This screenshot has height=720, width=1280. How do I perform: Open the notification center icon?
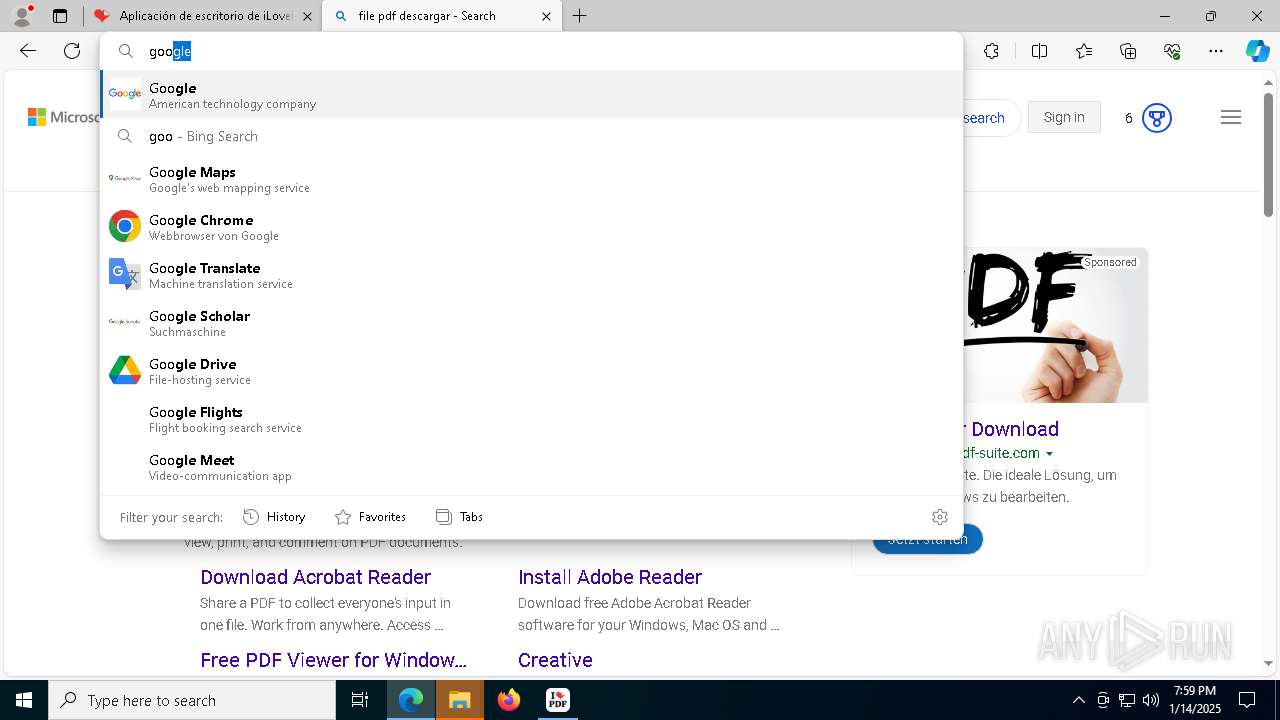pyautogui.click(x=1247, y=700)
